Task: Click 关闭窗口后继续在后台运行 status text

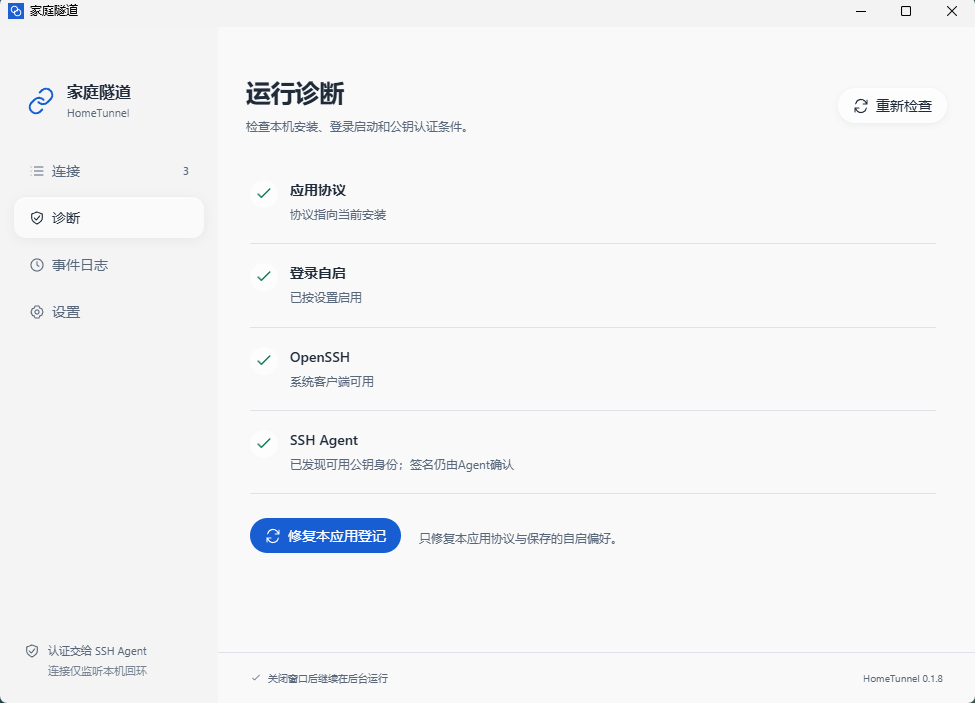Action: [328, 679]
